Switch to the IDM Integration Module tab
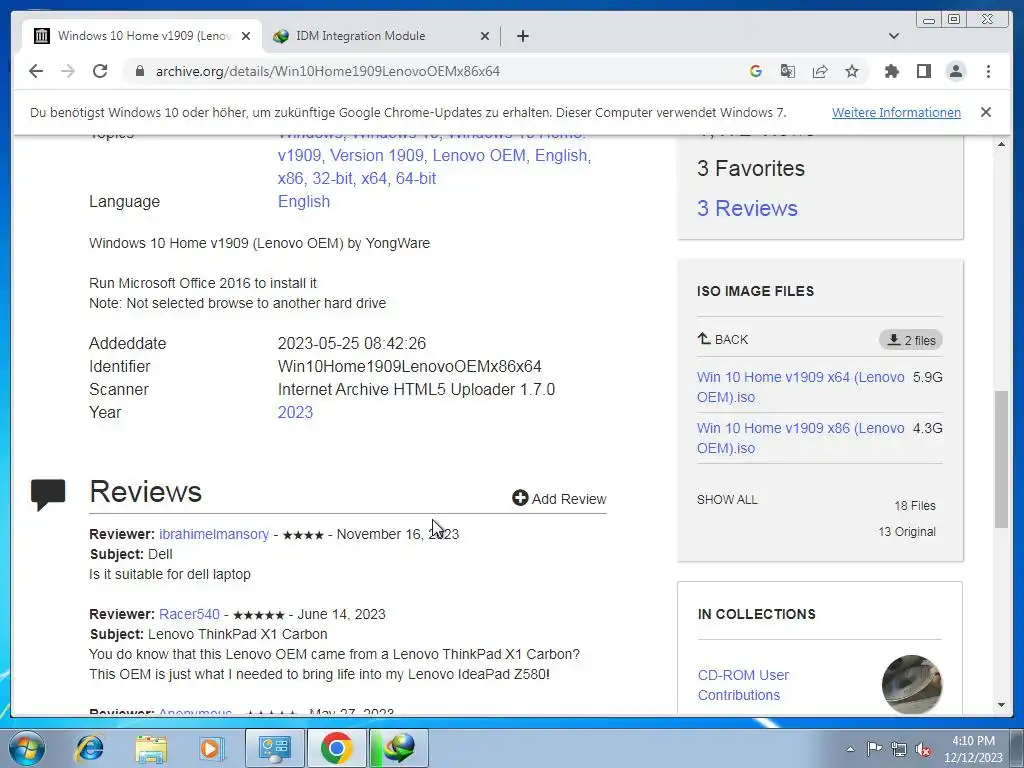Viewport: 1024px width, 768px height. click(382, 36)
